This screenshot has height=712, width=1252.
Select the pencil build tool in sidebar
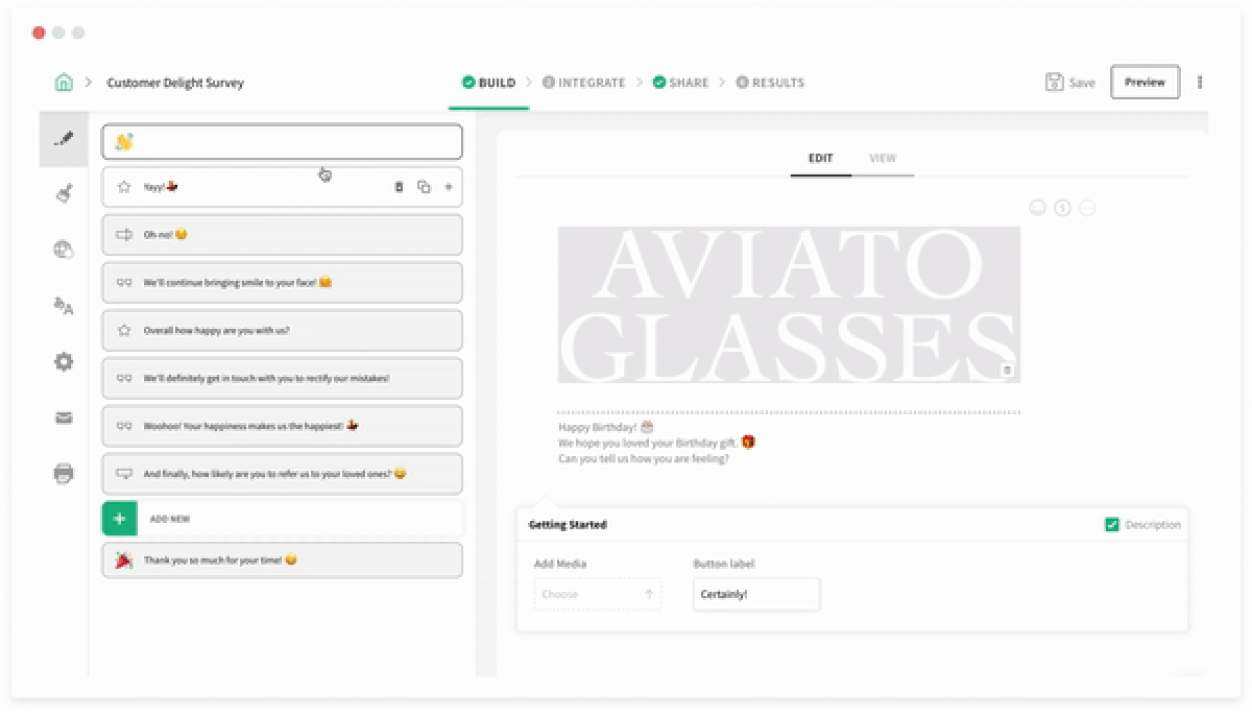[x=64, y=139]
